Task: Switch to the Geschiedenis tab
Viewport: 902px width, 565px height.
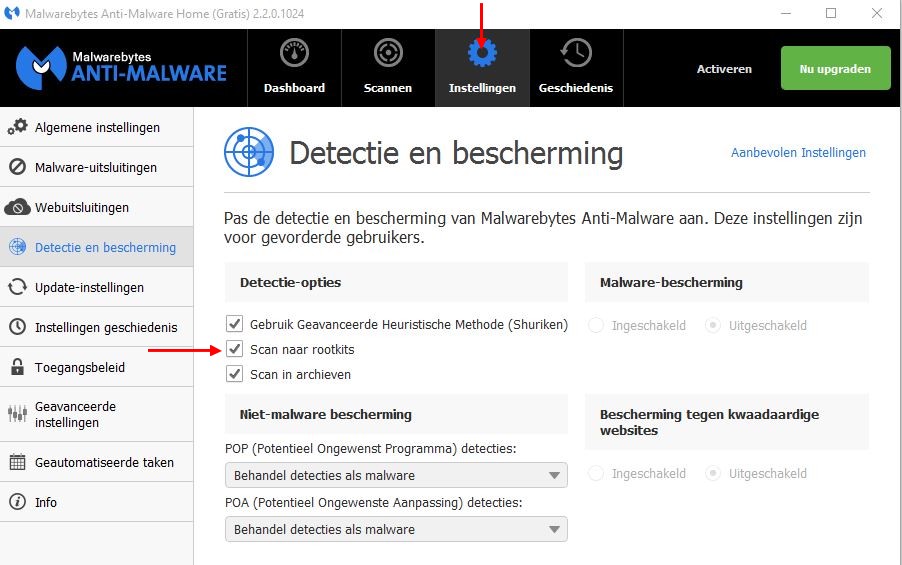Action: click(x=576, y=68)
